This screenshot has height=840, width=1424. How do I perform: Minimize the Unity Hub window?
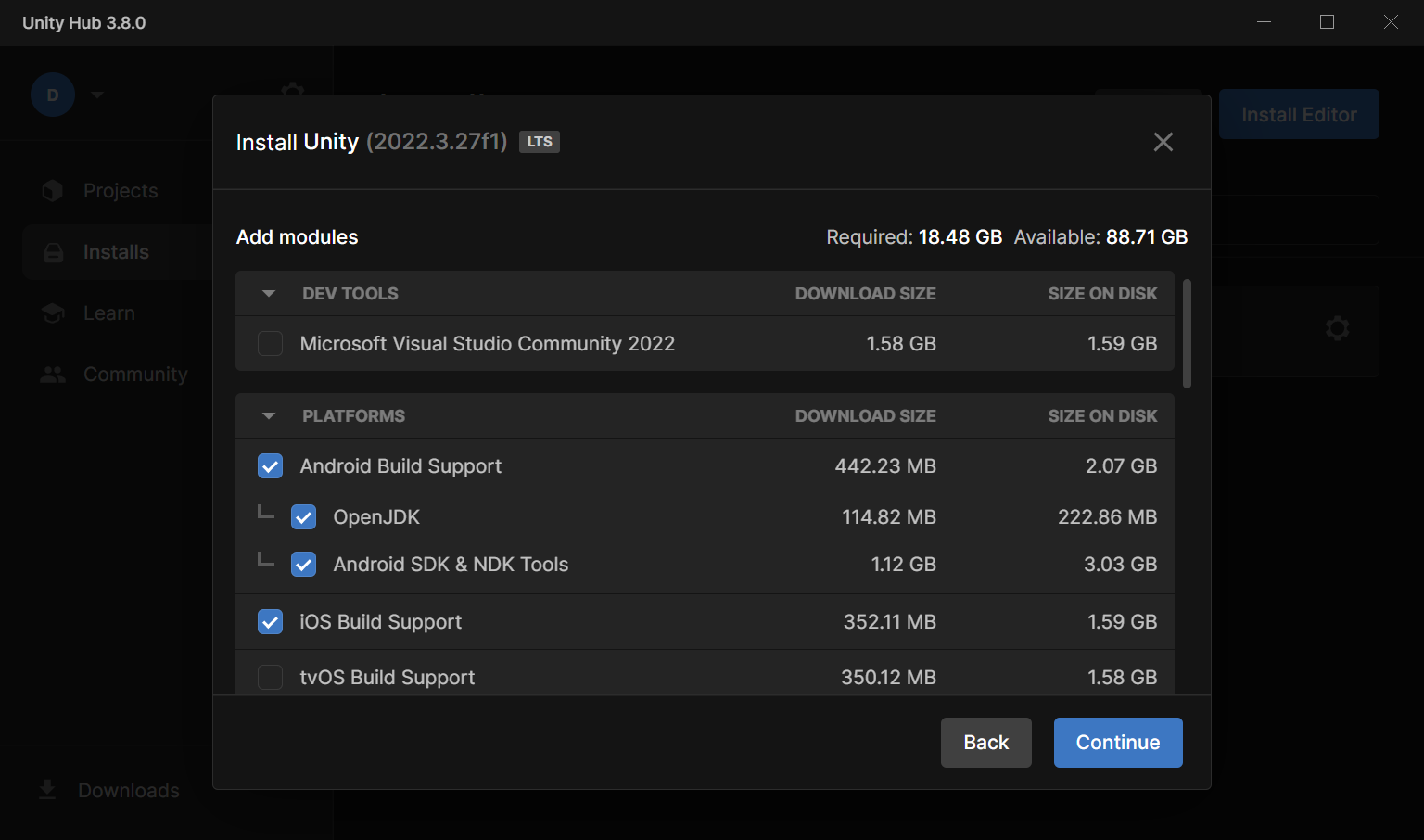pyautogui.click(x=1264, y=22)
